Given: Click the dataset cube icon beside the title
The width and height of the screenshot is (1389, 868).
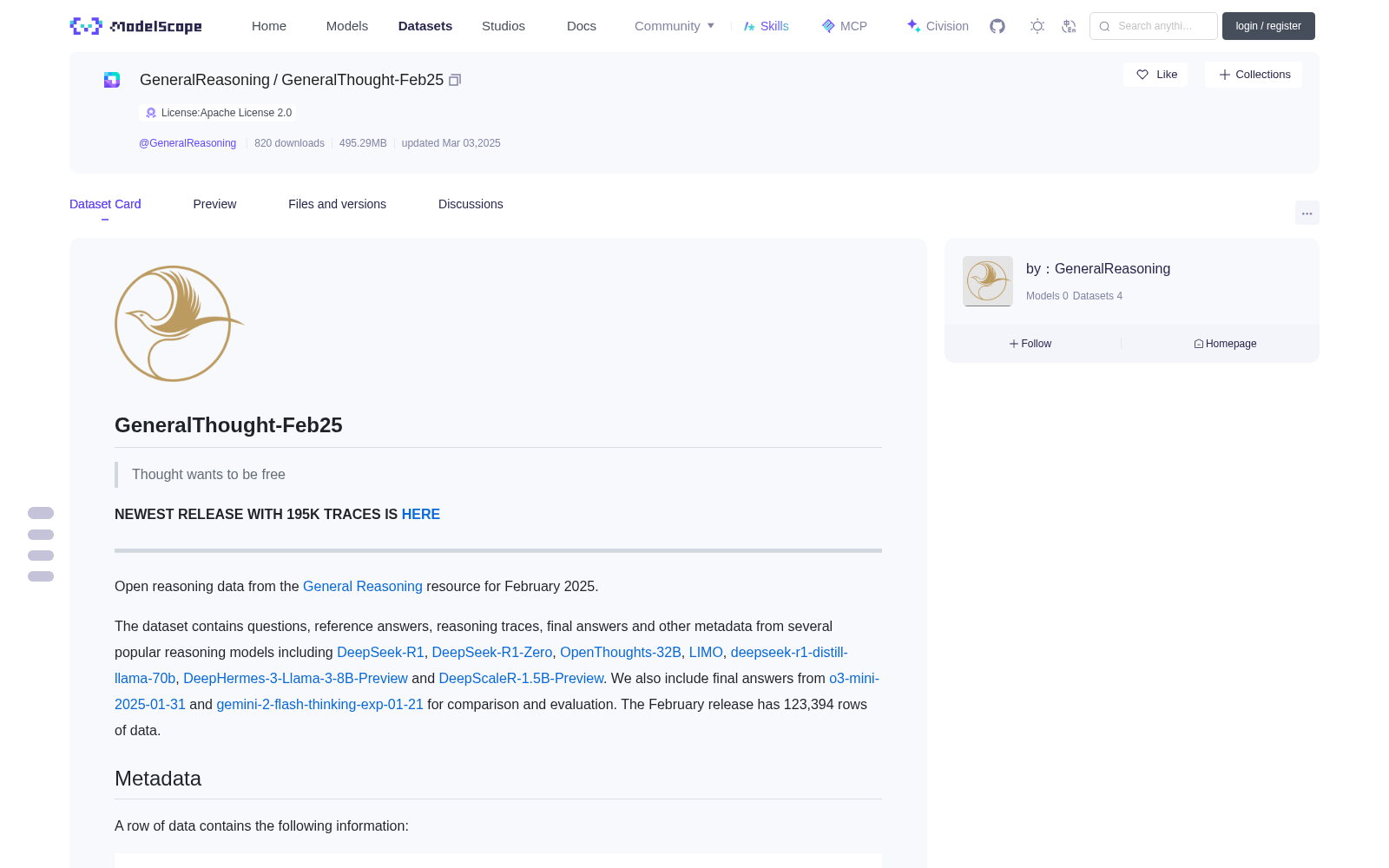Looking at the screenshot, I should [112, 80].
